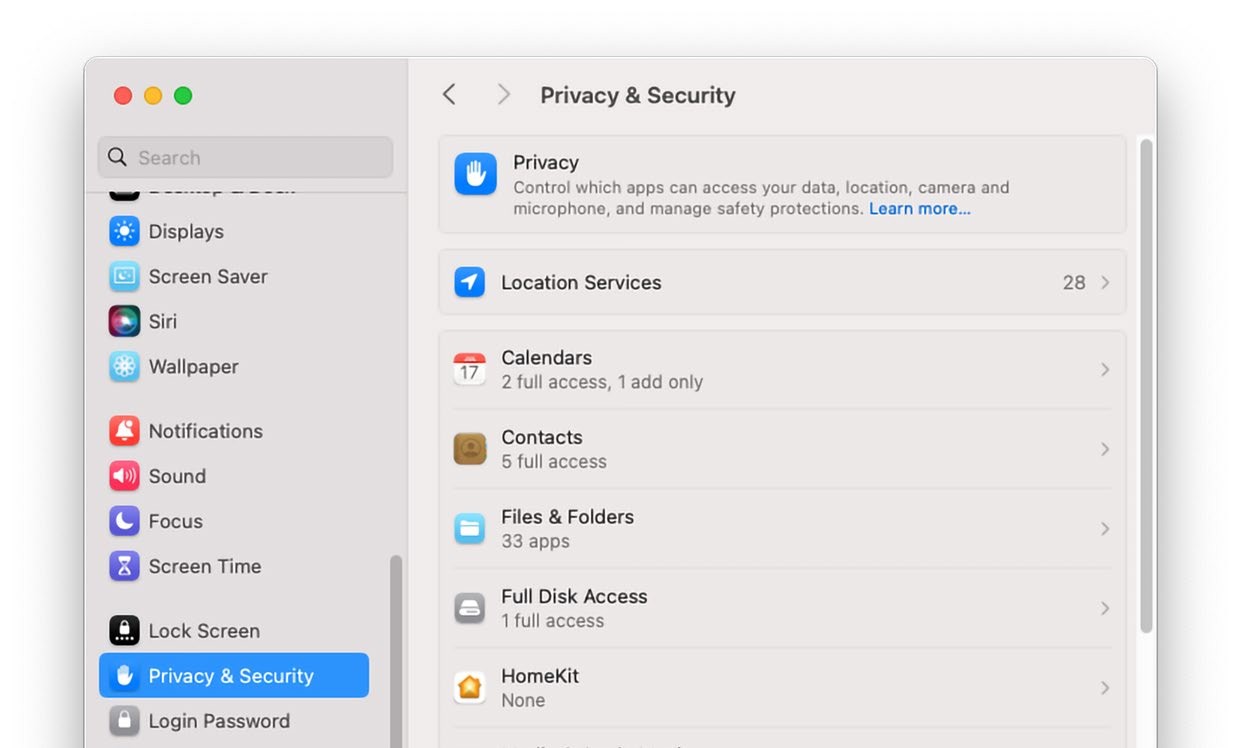Click the main pane scrollbar thumb
The width and height of the screenshot is (1241, 748).
(1146, 385)
